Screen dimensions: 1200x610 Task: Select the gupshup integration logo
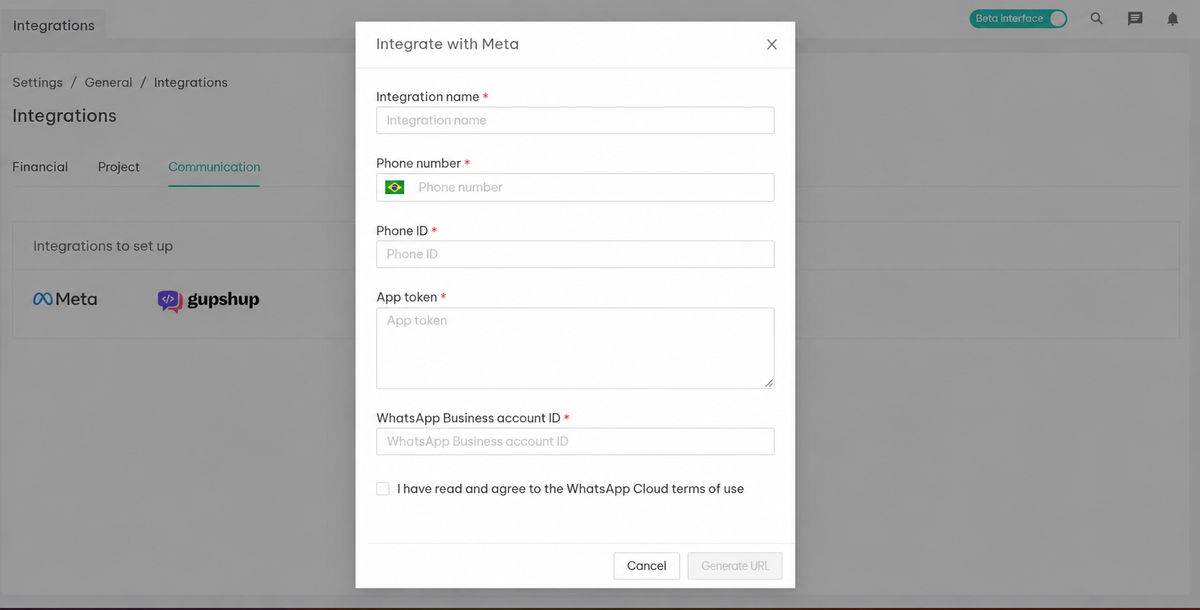[208, 300]
